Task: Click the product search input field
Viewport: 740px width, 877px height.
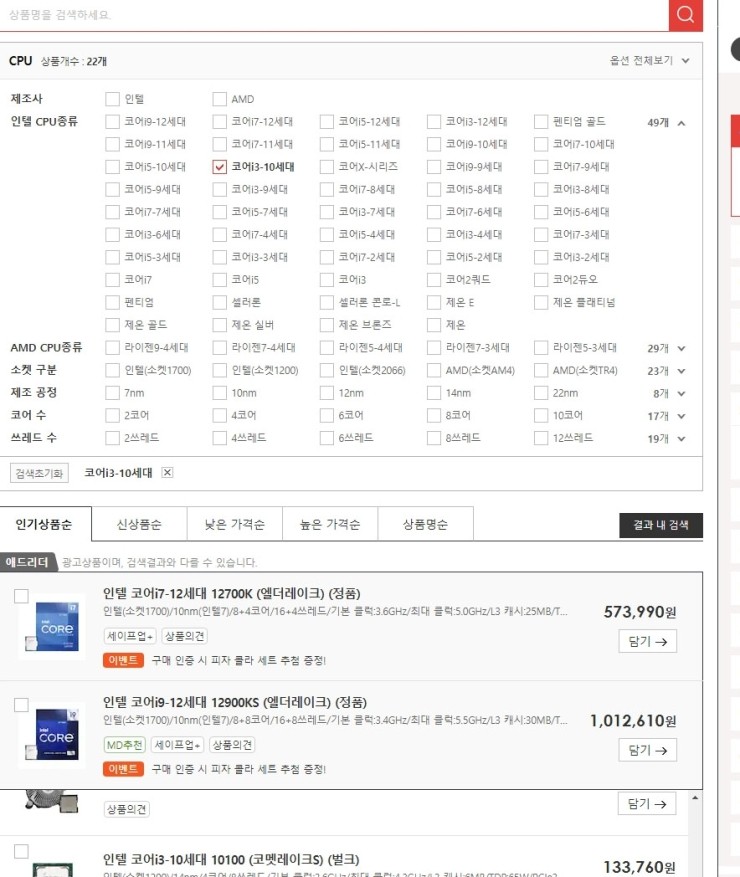Action: (x=333, y=15)
